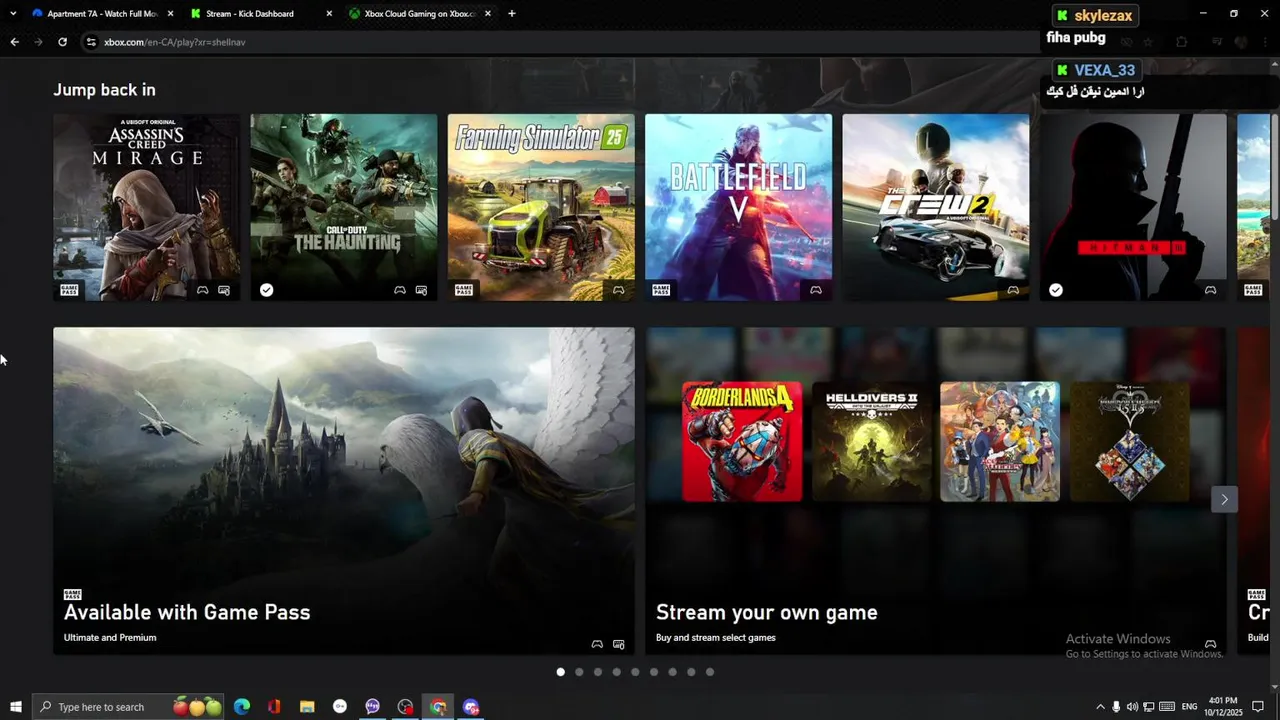Screen dimensions: 1280x720
Task: Open the tab search dropdown chevron
Action: (x=13, y=14)
